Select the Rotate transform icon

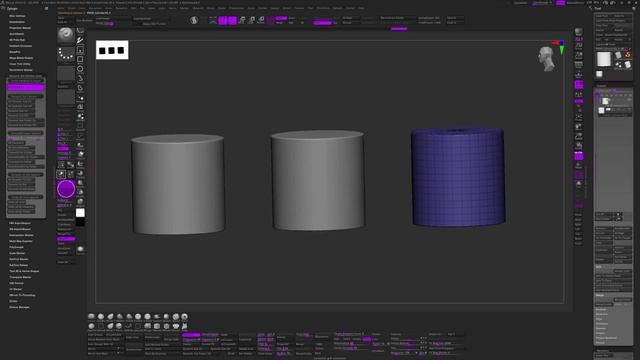261,20
